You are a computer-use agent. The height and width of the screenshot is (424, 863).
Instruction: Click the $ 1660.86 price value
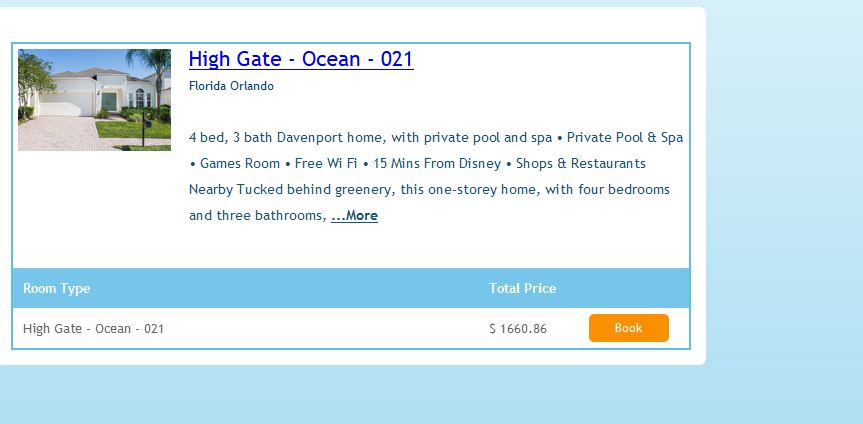pos(518,328)
